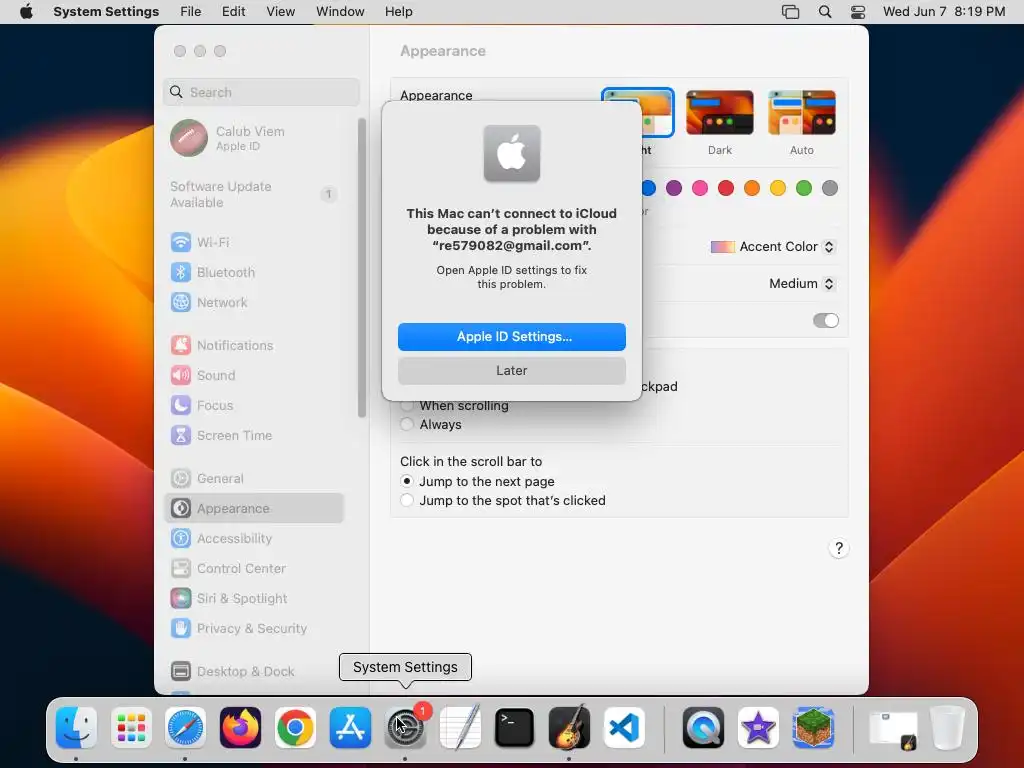Choose the graphite accent color

pos(830,189)
